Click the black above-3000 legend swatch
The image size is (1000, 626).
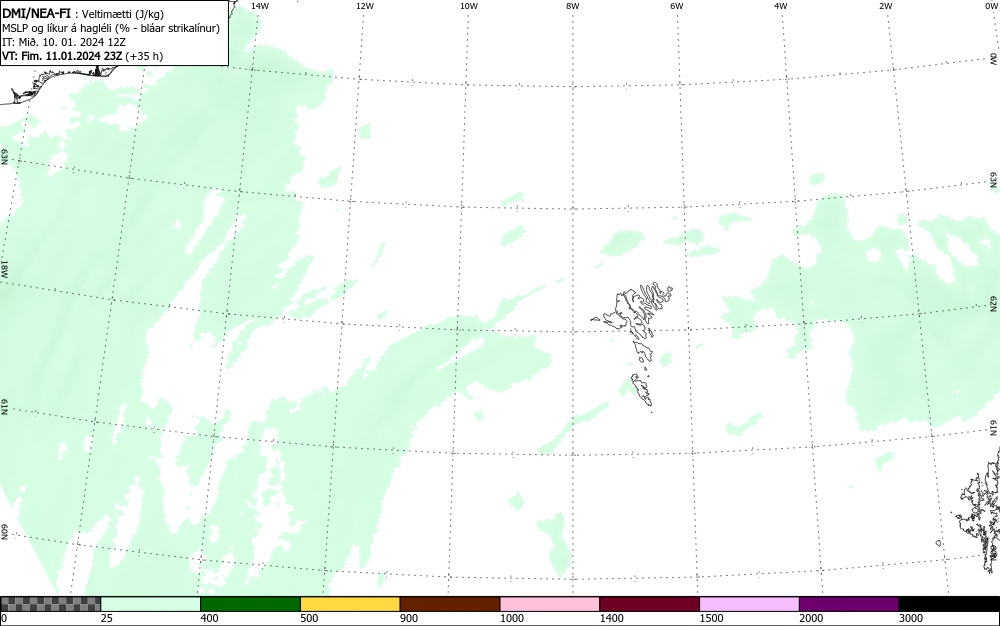coord(949,604)
